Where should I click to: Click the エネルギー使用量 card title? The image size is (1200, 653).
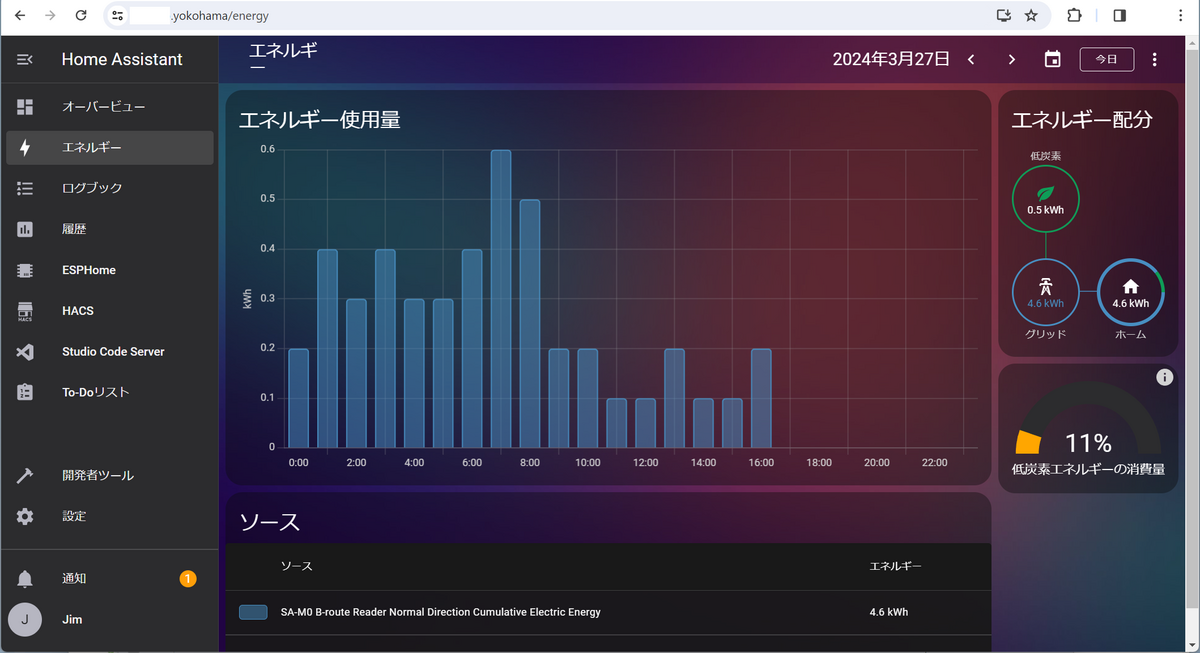[x=320, y=120]
